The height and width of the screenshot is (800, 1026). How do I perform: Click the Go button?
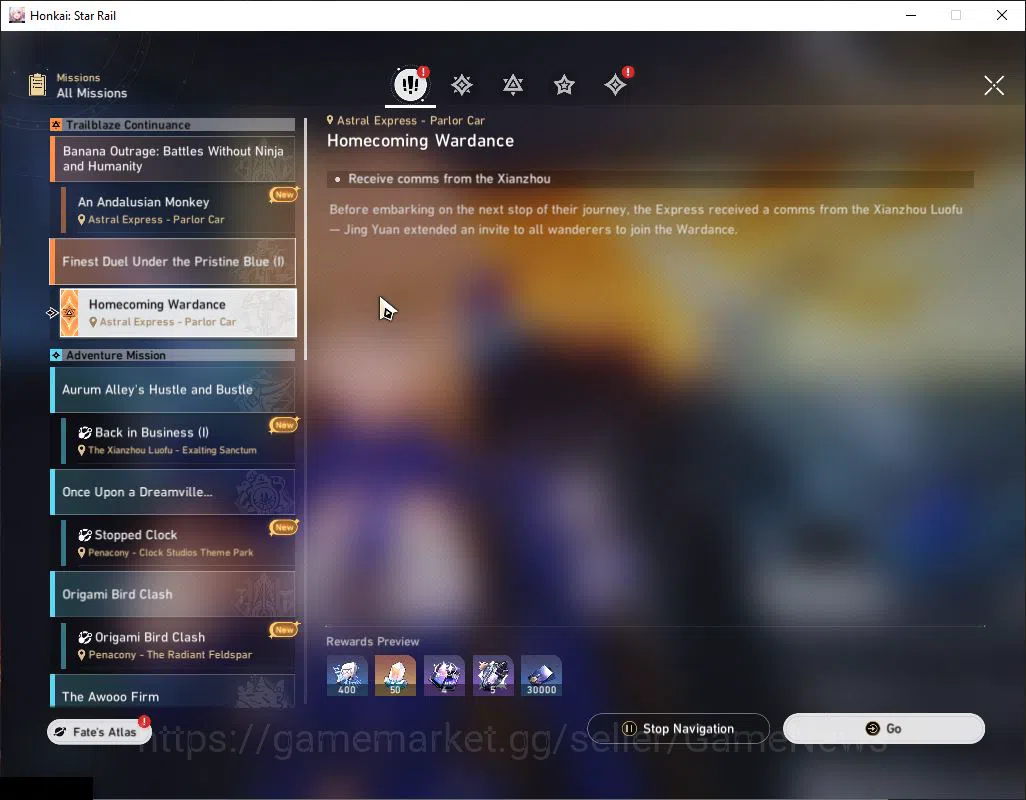point(883,729)
